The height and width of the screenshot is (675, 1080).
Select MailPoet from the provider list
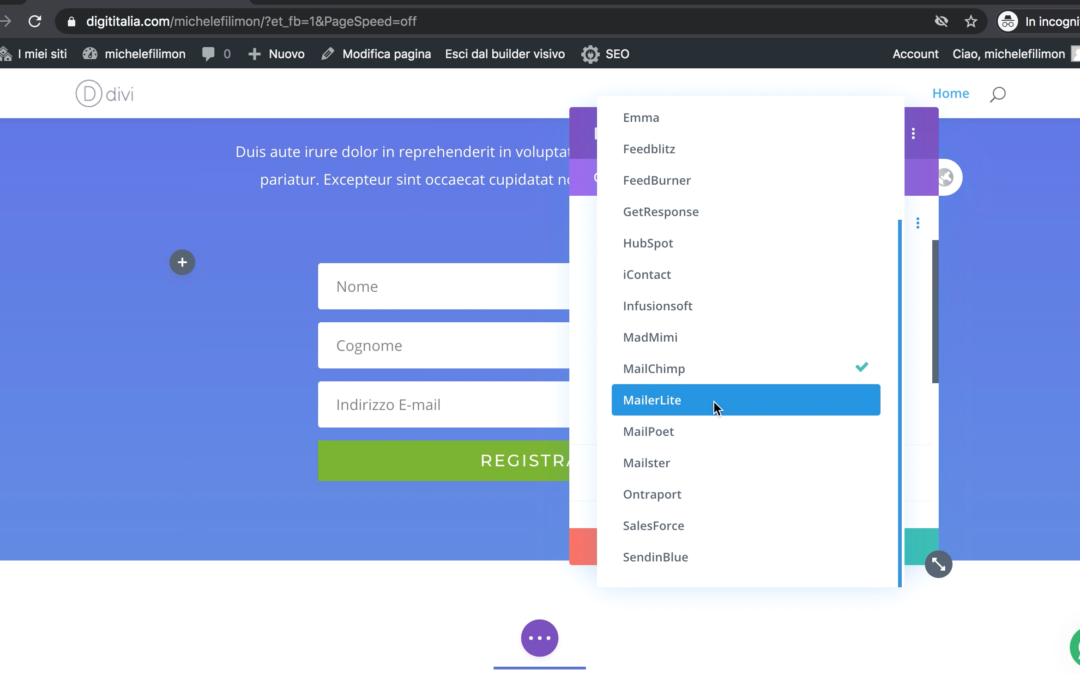746,431
